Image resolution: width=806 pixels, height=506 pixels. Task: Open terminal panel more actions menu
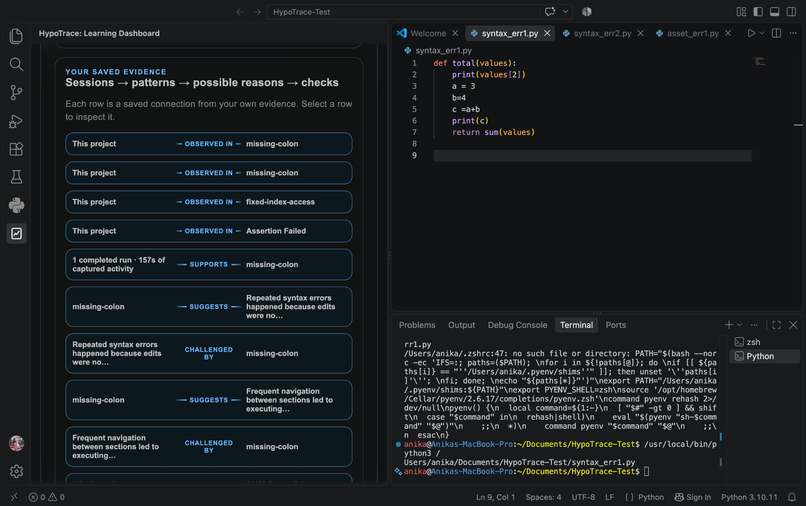[754, 325]
